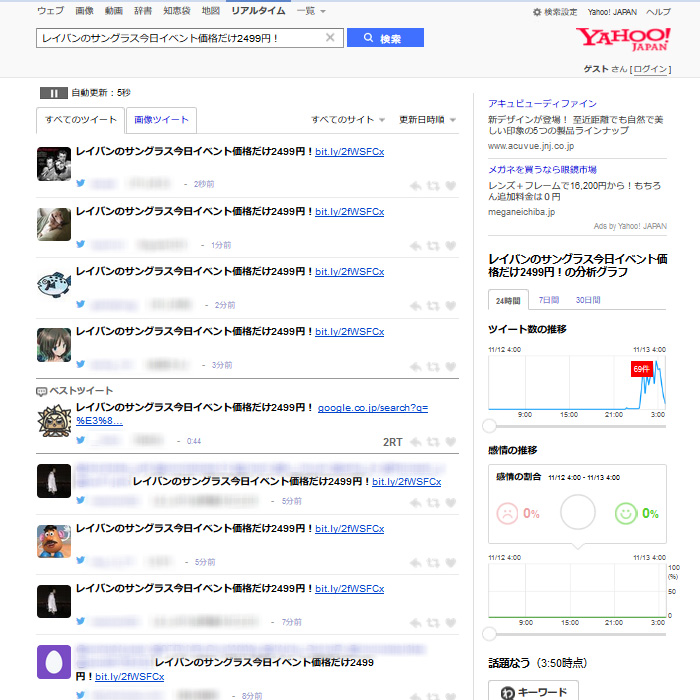The width and height of the screenshot is (700, 700).
Task: Open the ログイン login link
Action: [x=651, y=69]
